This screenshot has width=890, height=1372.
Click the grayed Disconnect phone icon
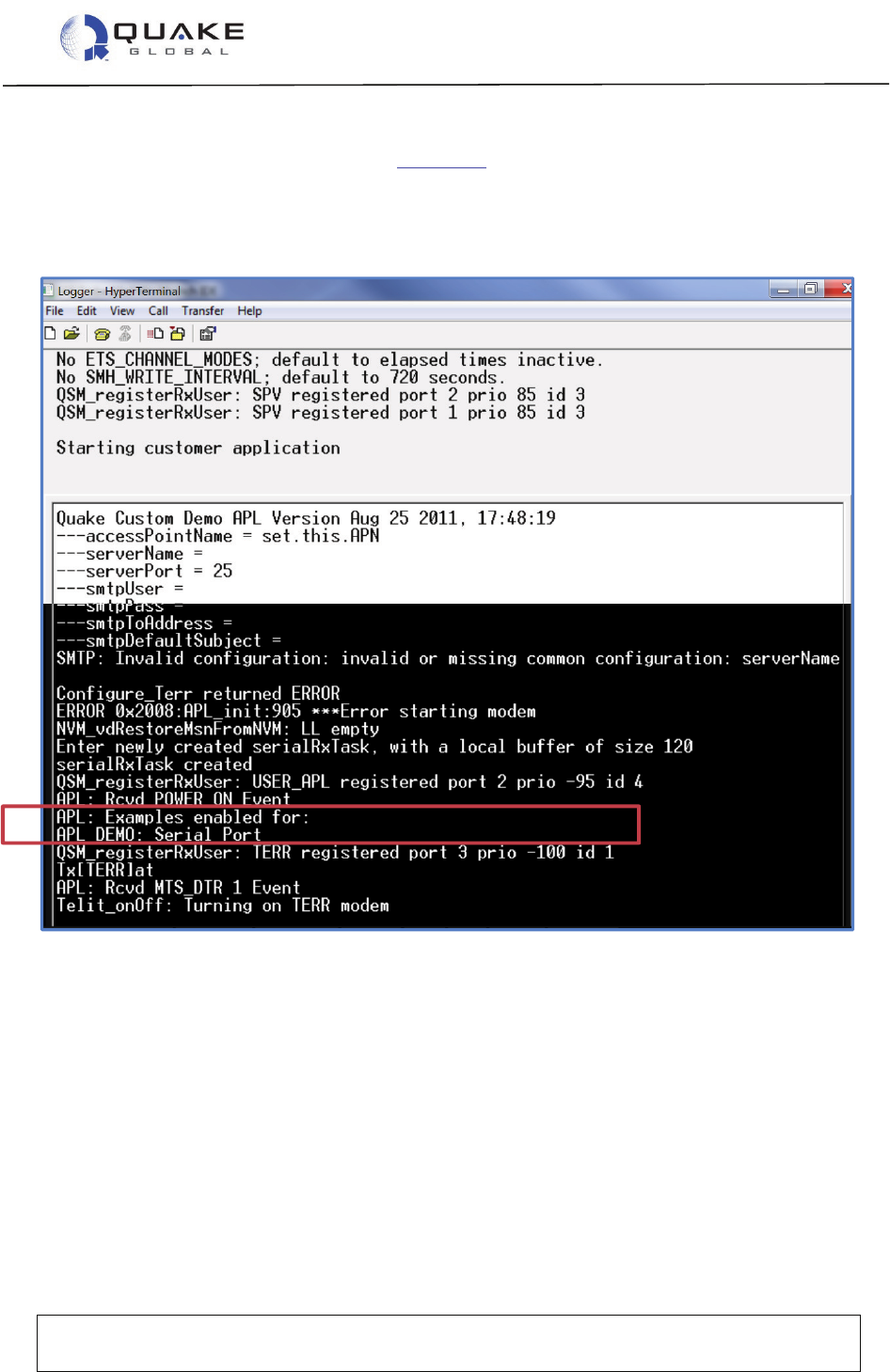click(x=124, y=334)
